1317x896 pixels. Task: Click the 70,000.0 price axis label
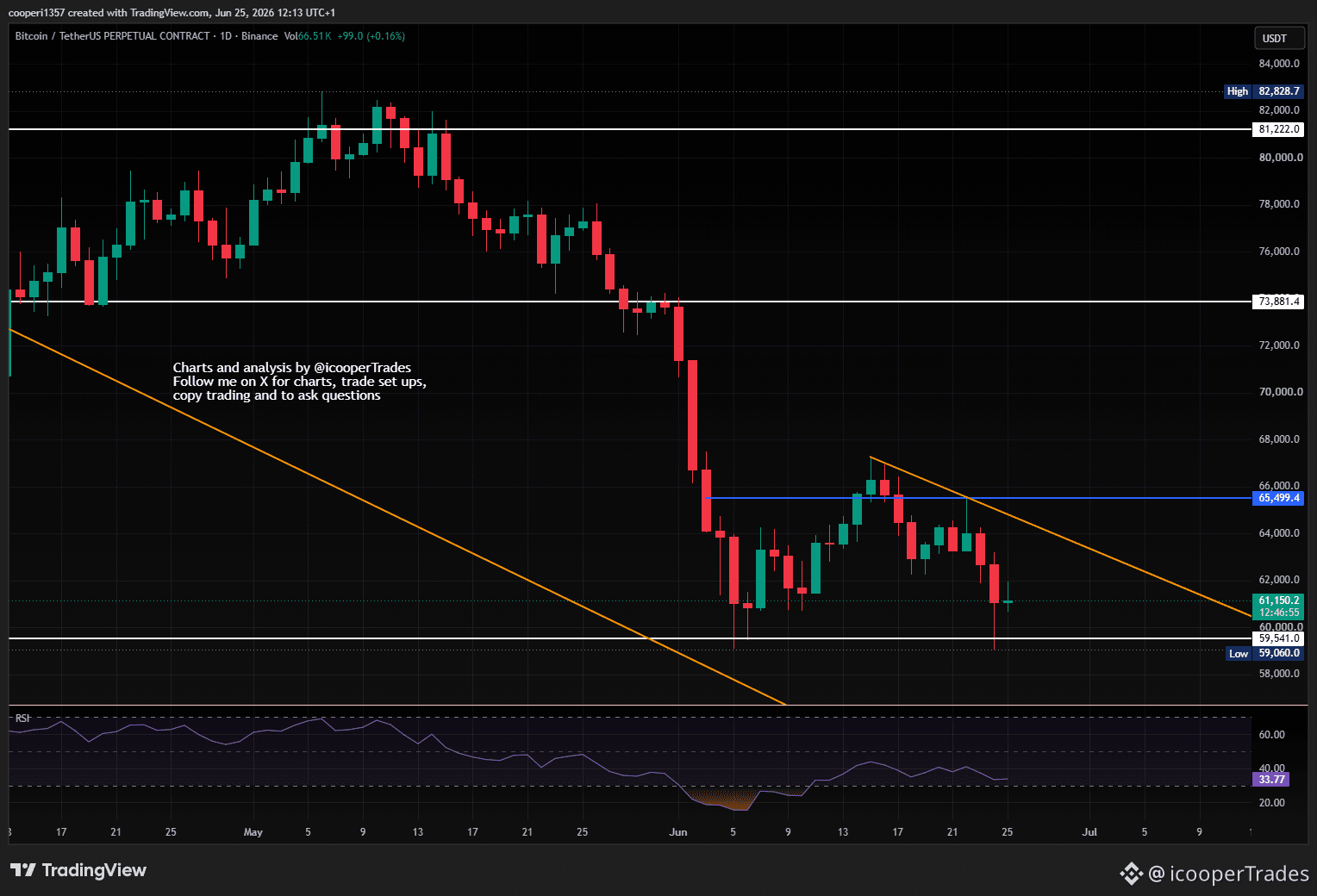point(1279,392)
